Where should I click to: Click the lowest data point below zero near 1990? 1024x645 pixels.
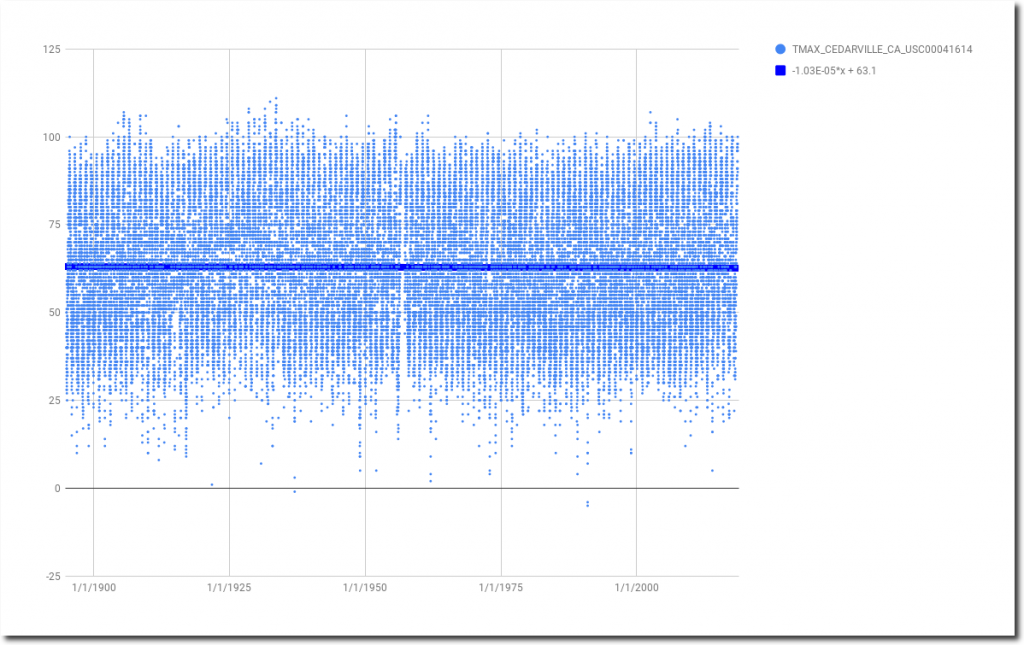[587, 505]
